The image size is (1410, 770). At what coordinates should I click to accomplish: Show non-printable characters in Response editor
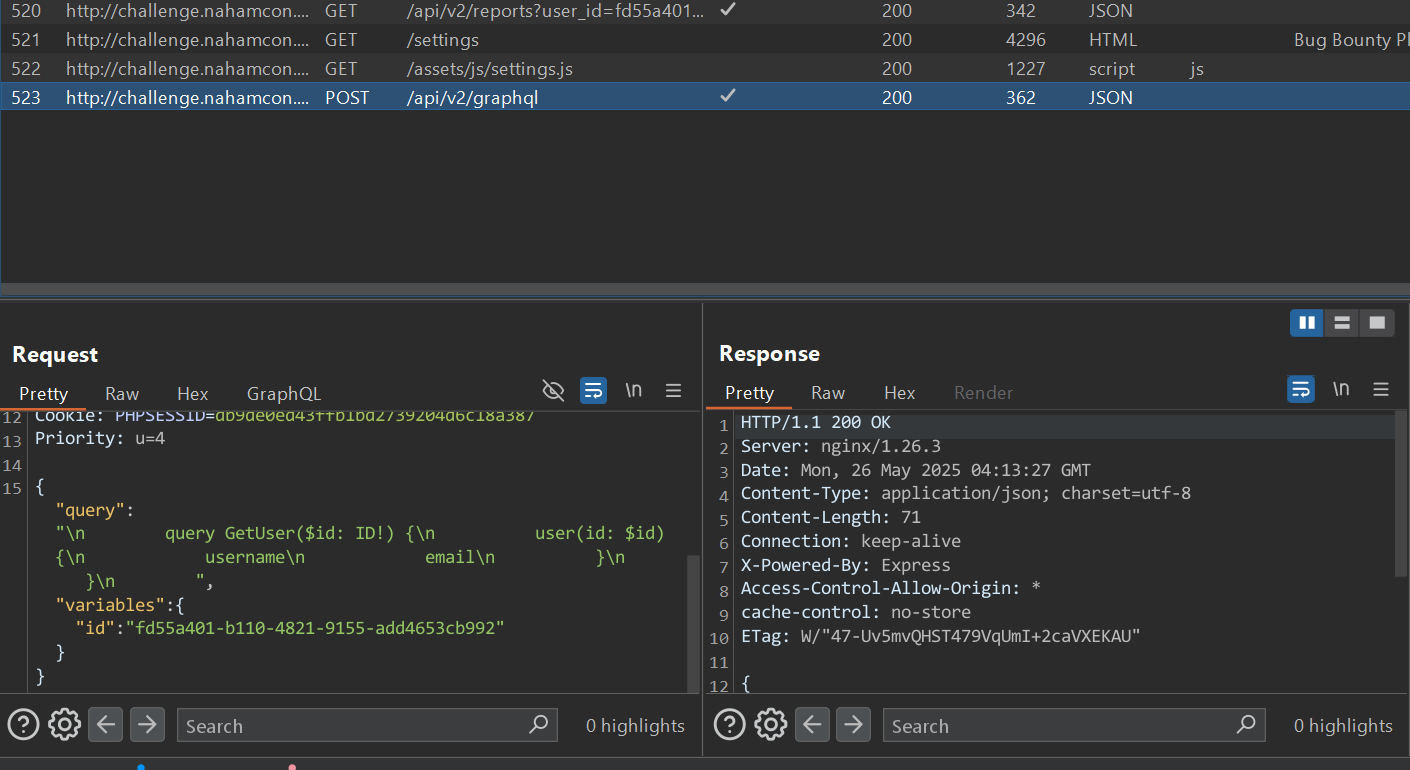point(1341,389)
